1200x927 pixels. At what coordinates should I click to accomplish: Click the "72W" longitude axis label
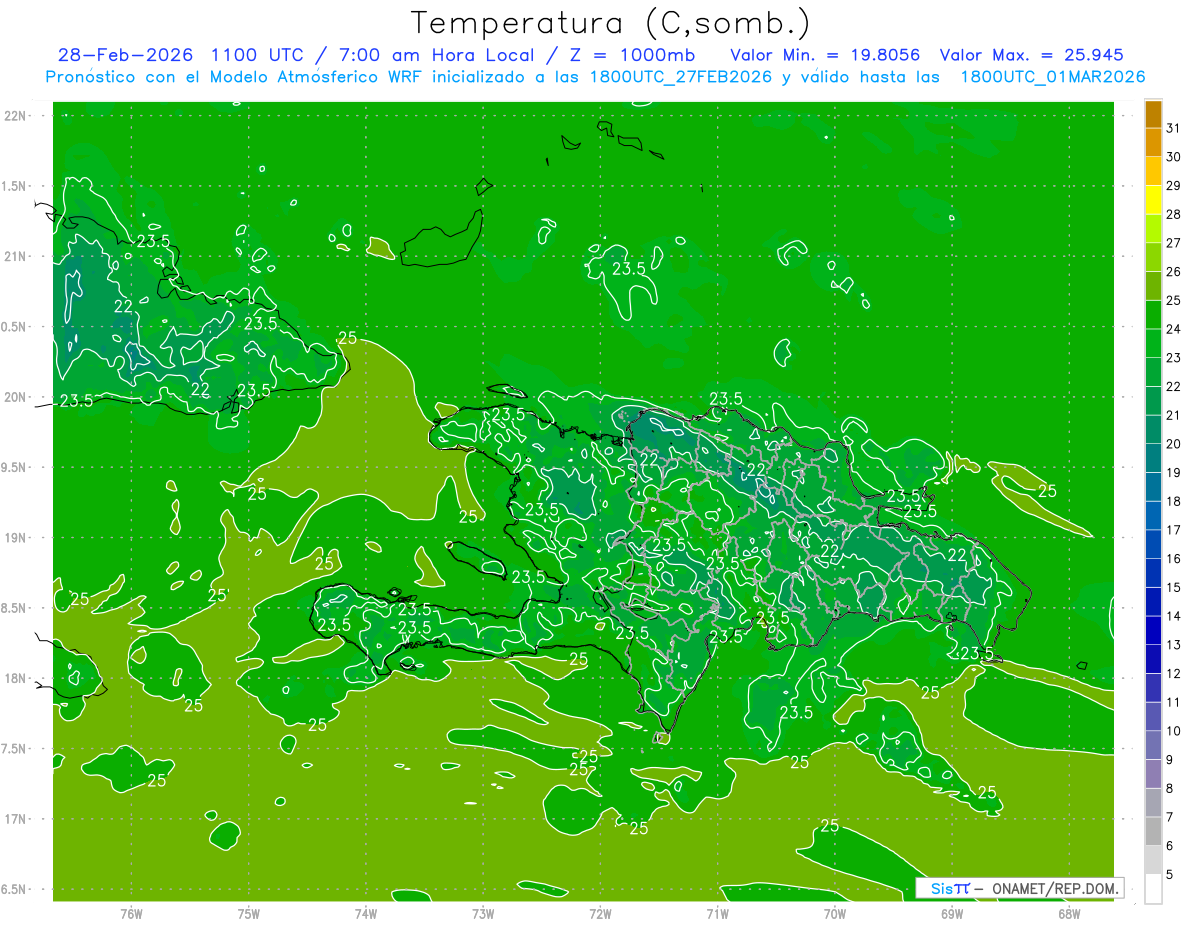pyautogui.click(x=601, y=913)
